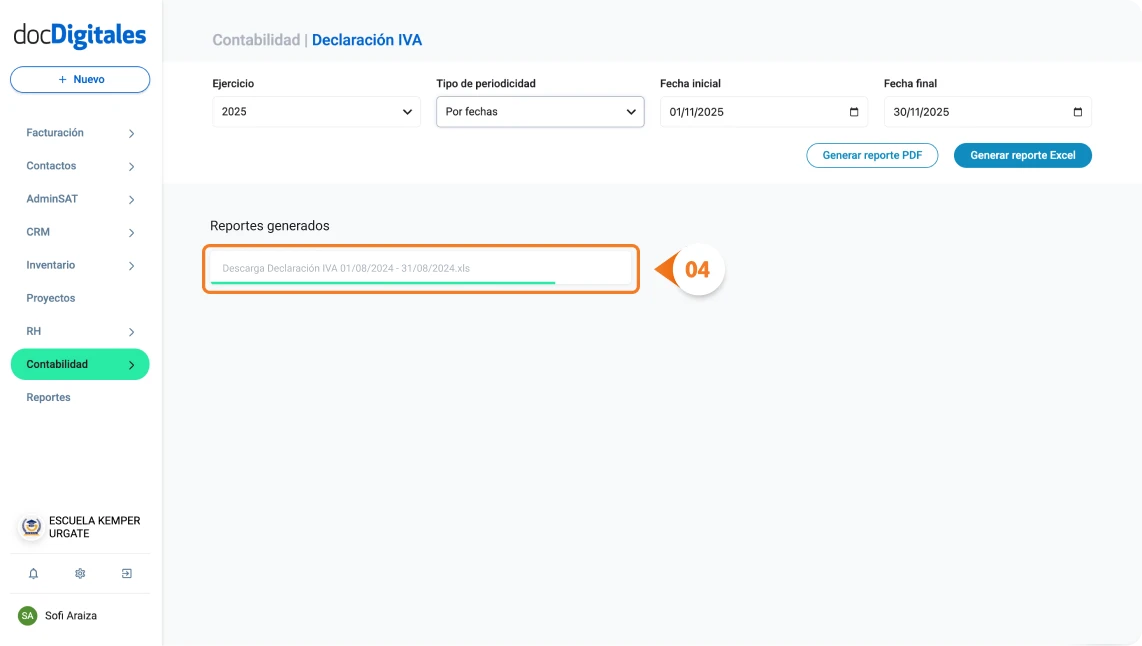Open the Tipo de periodicidad dropdown
Image resolution: width=1142 pixels, height=646 pixels.
(540, 112)
